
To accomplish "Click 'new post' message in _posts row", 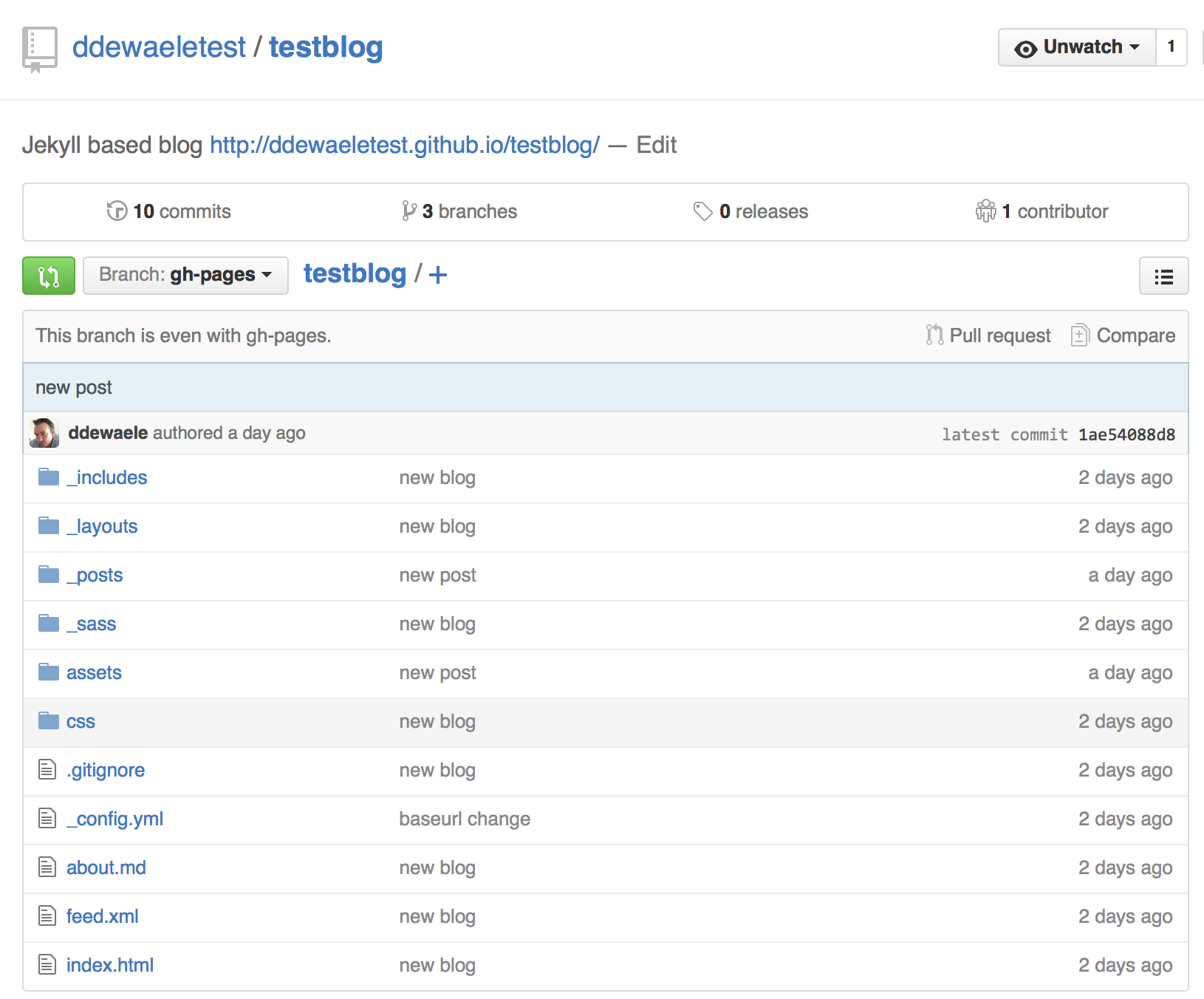I will [x=437, y=575].
